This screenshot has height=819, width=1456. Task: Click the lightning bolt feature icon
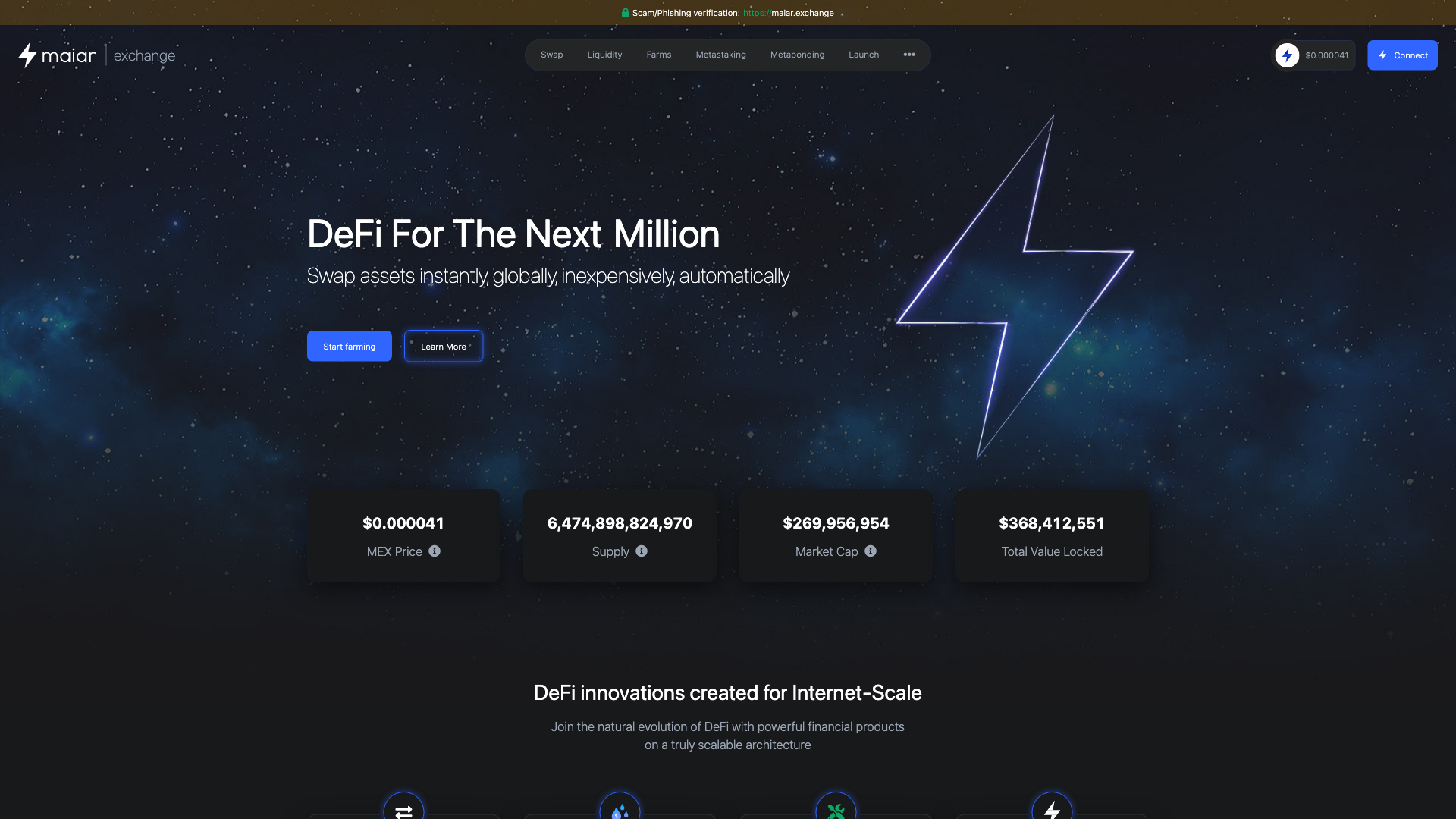[1052, 808]
